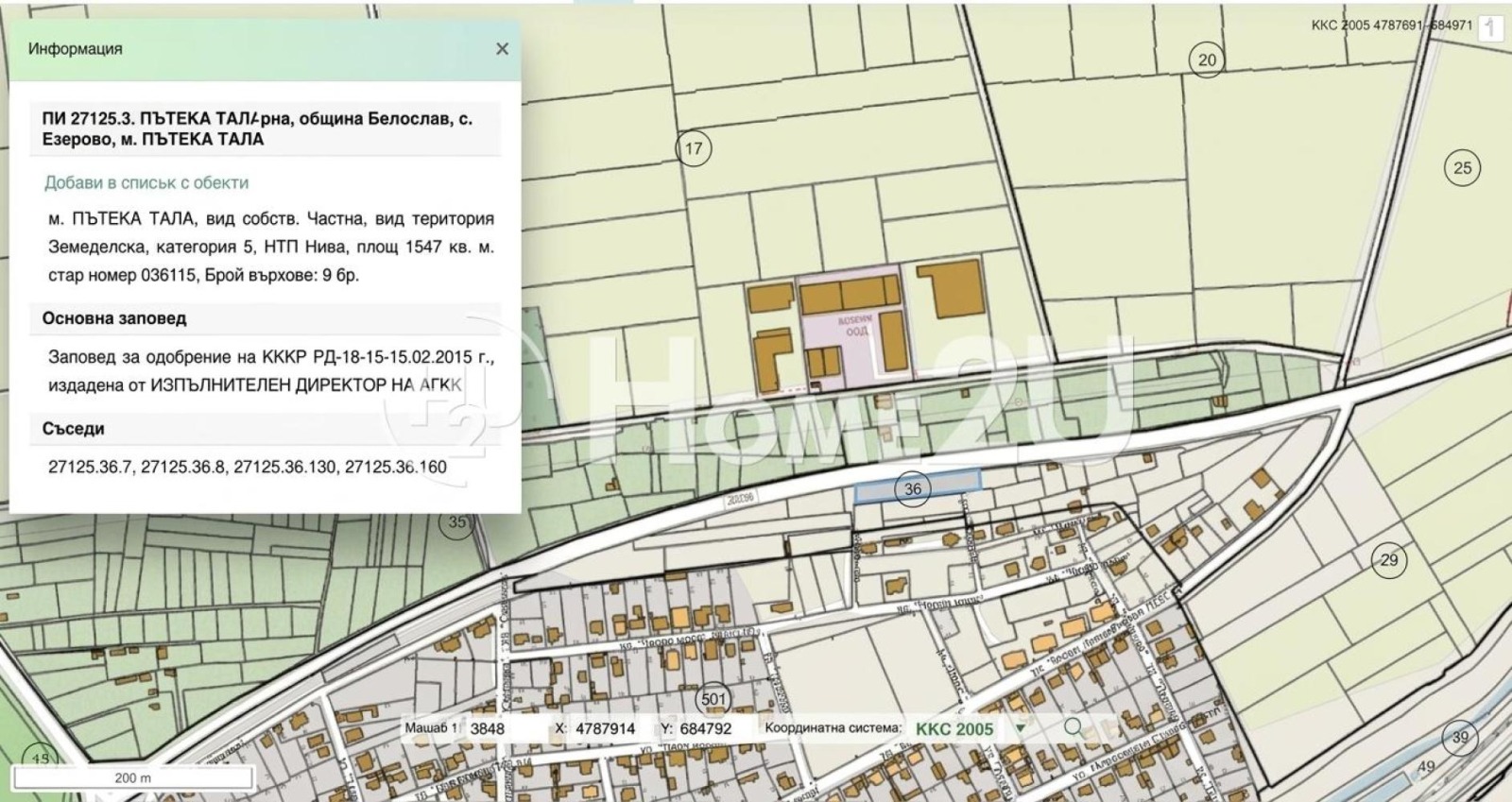Viewport: 1512px width, 802px height.
Task: Open the KKC 2005 coordinate system dropdown
Action: 954,728
